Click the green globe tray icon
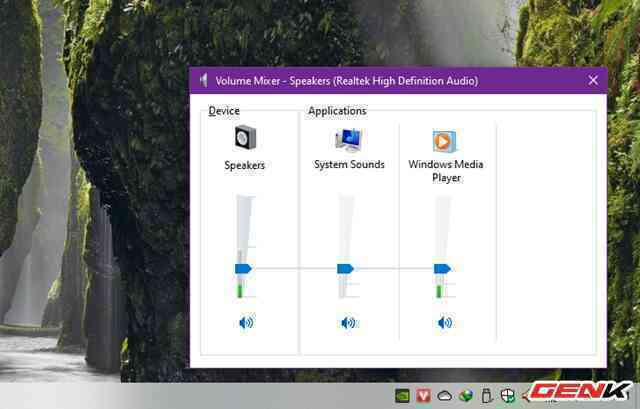640x409 pixels. coord(466,396)
